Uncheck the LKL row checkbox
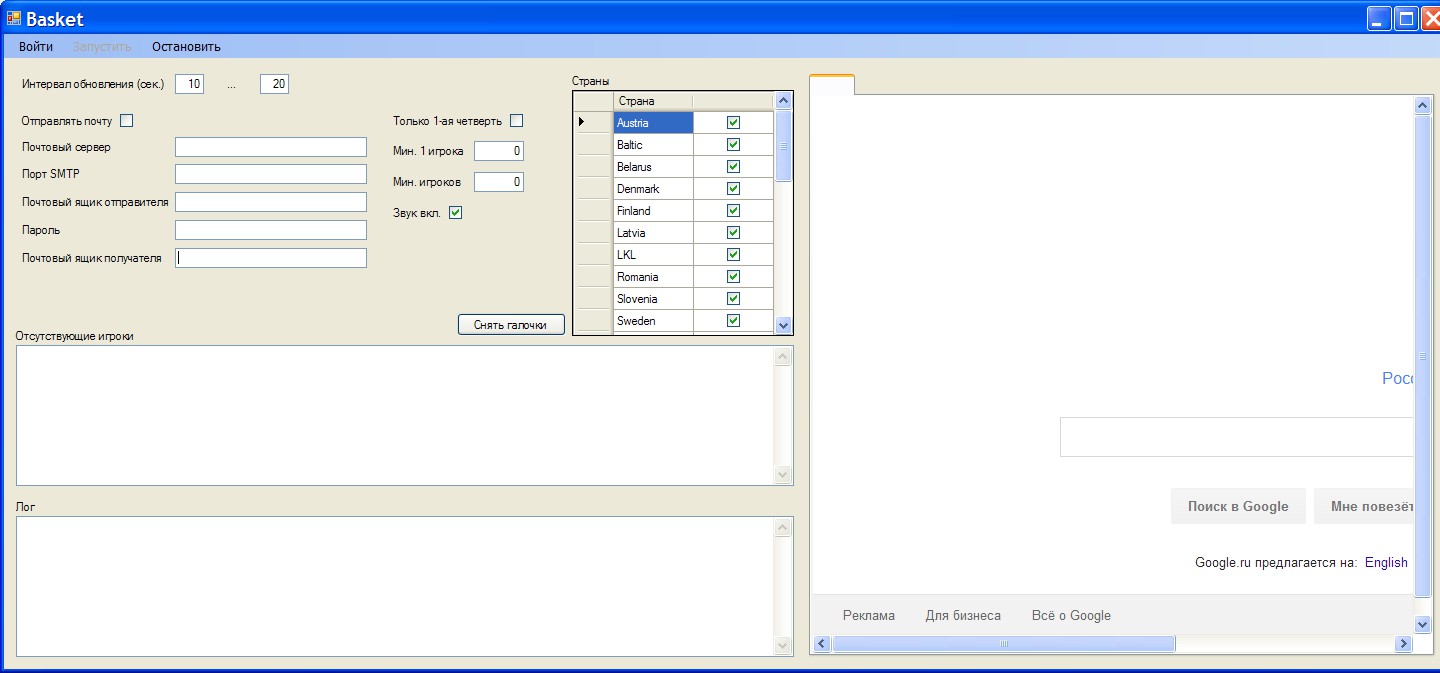 tap(733, 255)
